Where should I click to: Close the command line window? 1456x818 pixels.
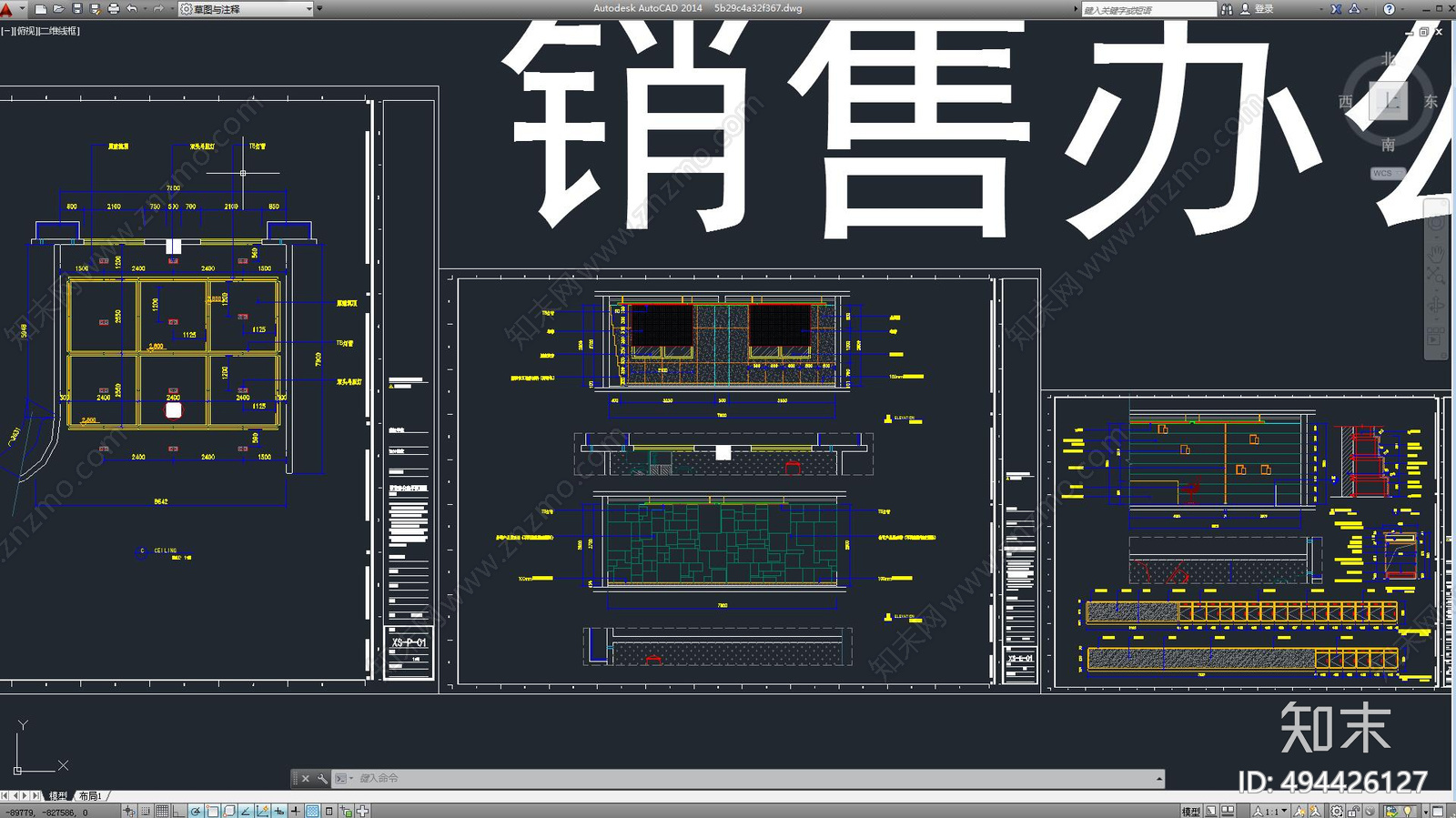tap(306, 779)
